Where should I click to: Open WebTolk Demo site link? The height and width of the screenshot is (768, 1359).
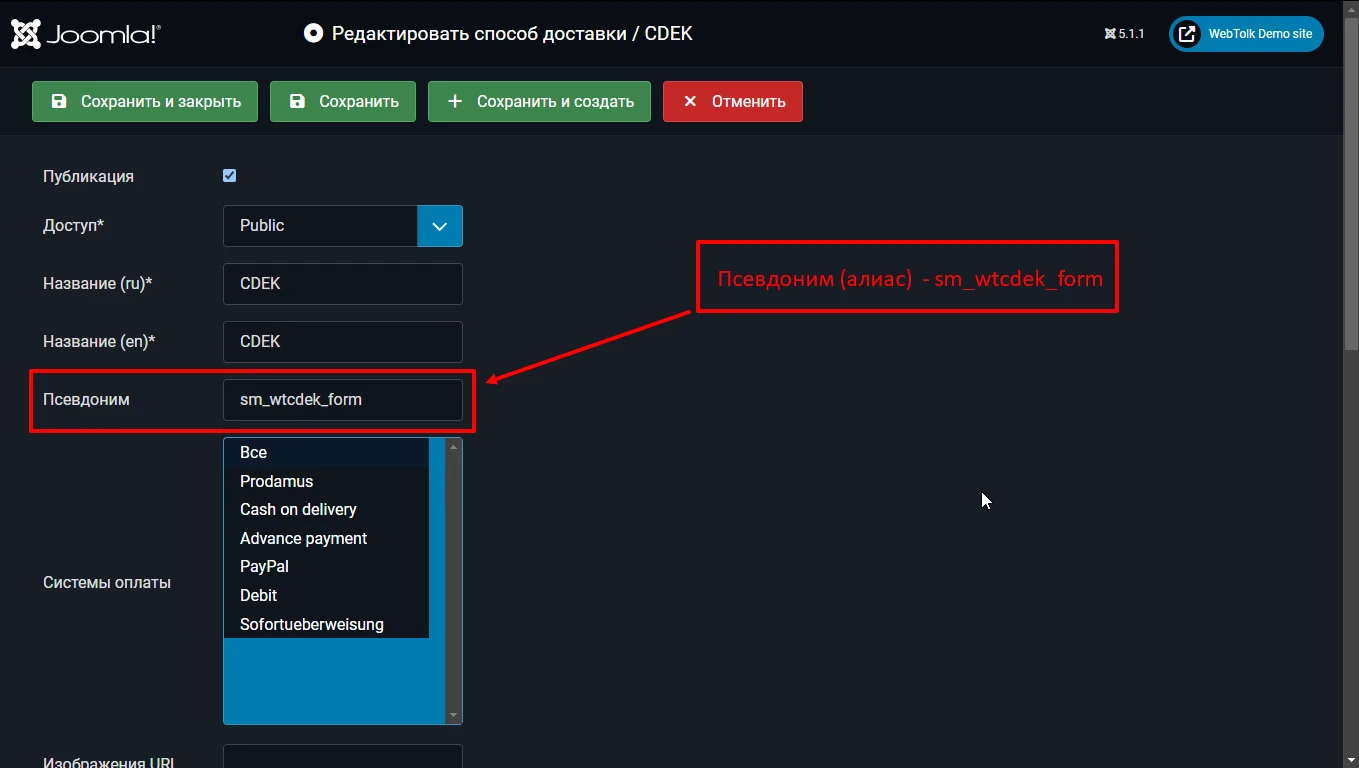pos(1246,34)
